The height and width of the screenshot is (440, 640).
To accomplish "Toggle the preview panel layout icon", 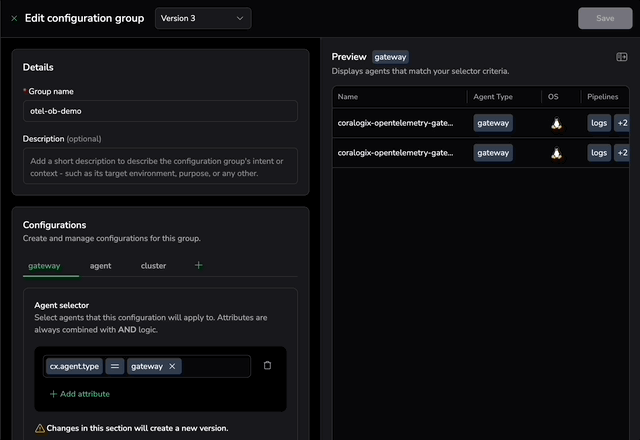I will coord(622,58).
